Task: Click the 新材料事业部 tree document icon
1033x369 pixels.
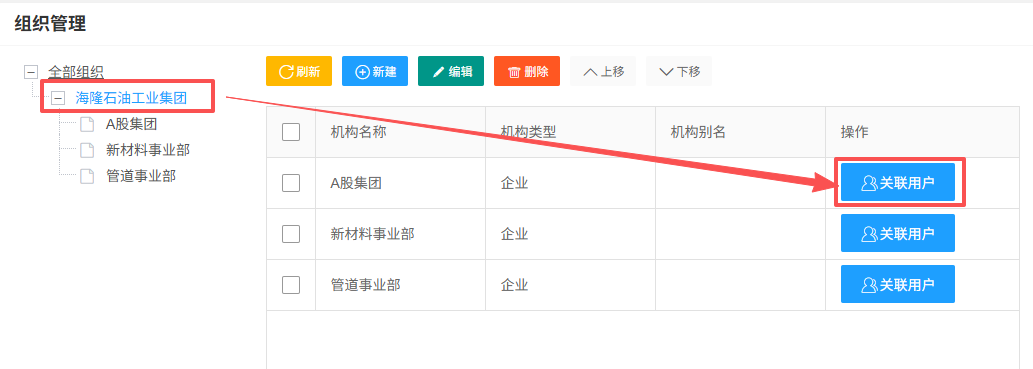Action: 87,150
